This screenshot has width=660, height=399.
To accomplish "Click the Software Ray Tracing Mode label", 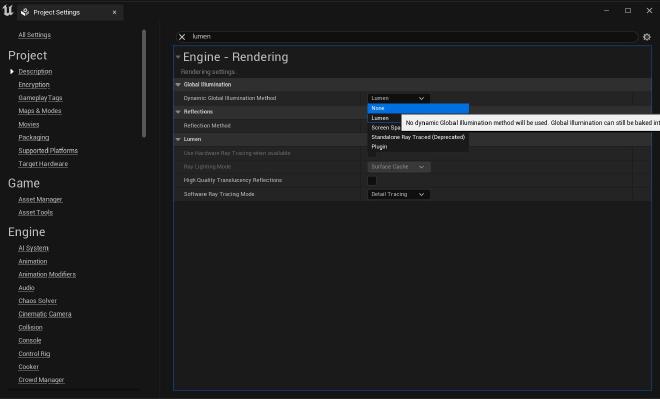I will click(x=219, y=194).
